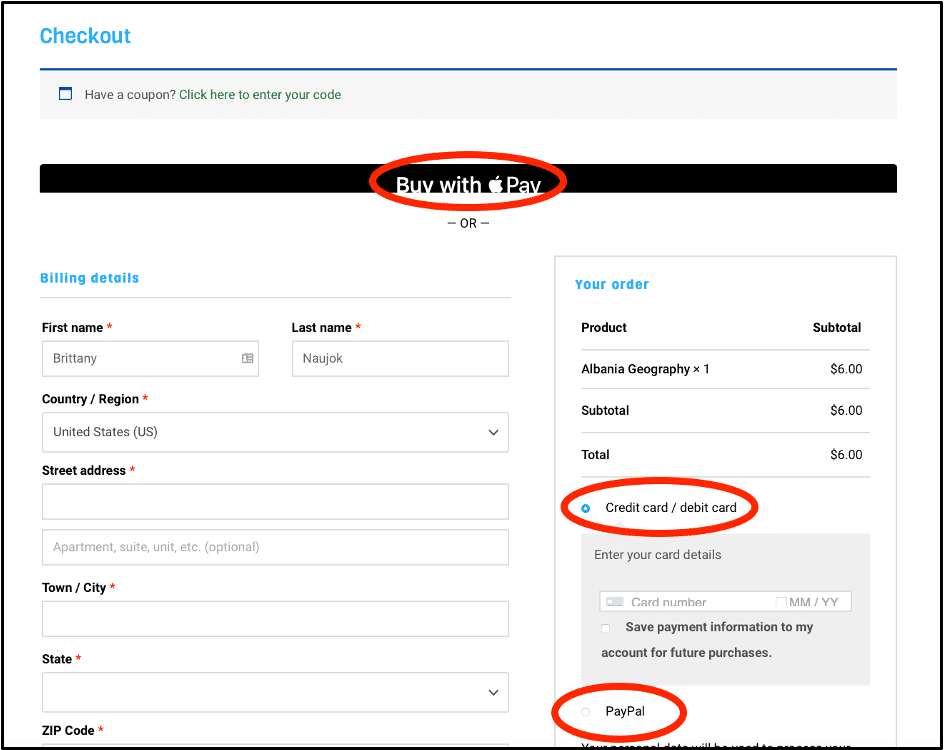Focus the Last name field containing Naujok

(x=400, y=359)
